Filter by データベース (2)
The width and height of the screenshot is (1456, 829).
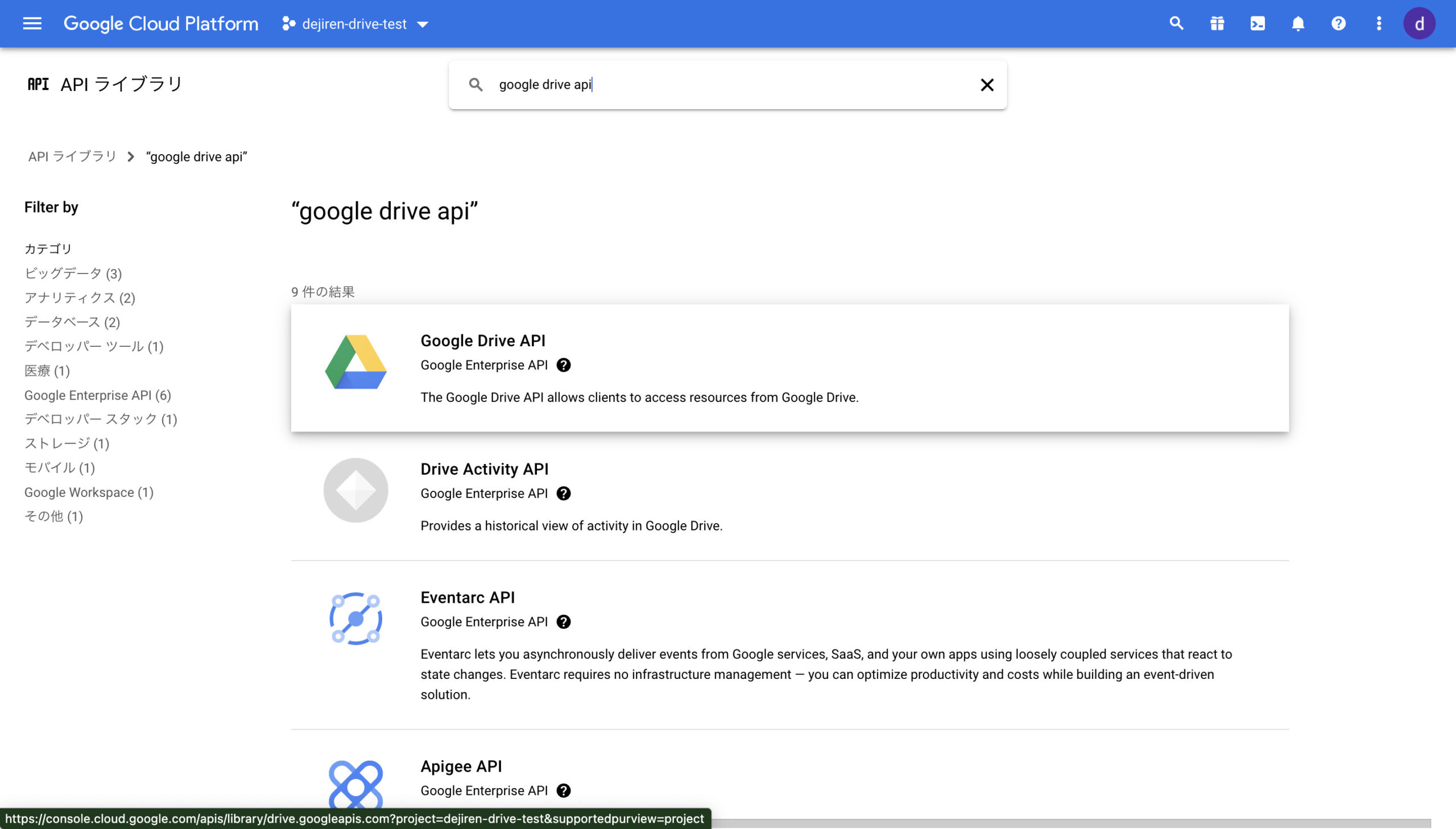(72, 322)
